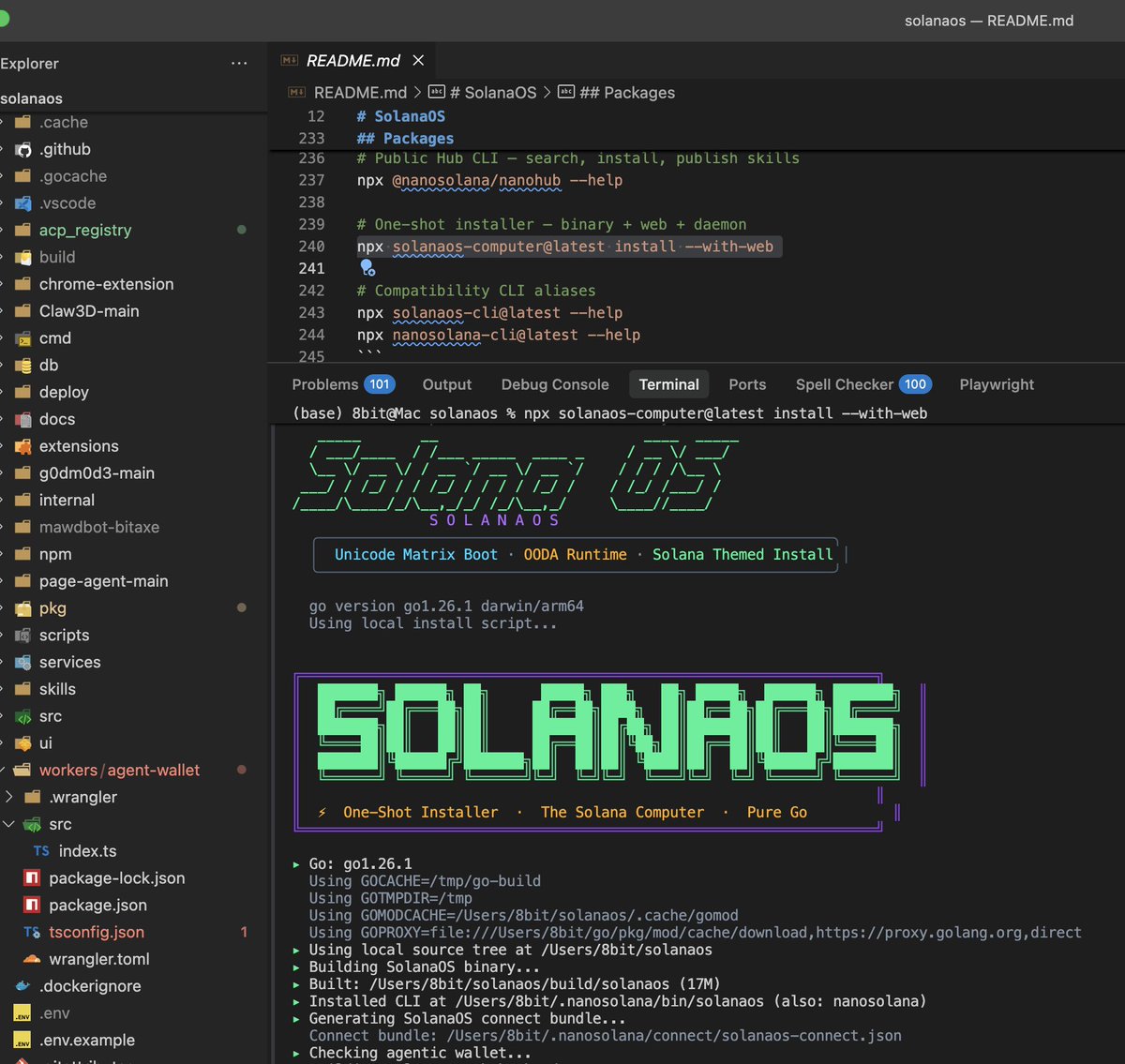This screenshot has height=1064, width=1125.
Task: Expand the .wrangler folder
Action: [x=8, y=798]
